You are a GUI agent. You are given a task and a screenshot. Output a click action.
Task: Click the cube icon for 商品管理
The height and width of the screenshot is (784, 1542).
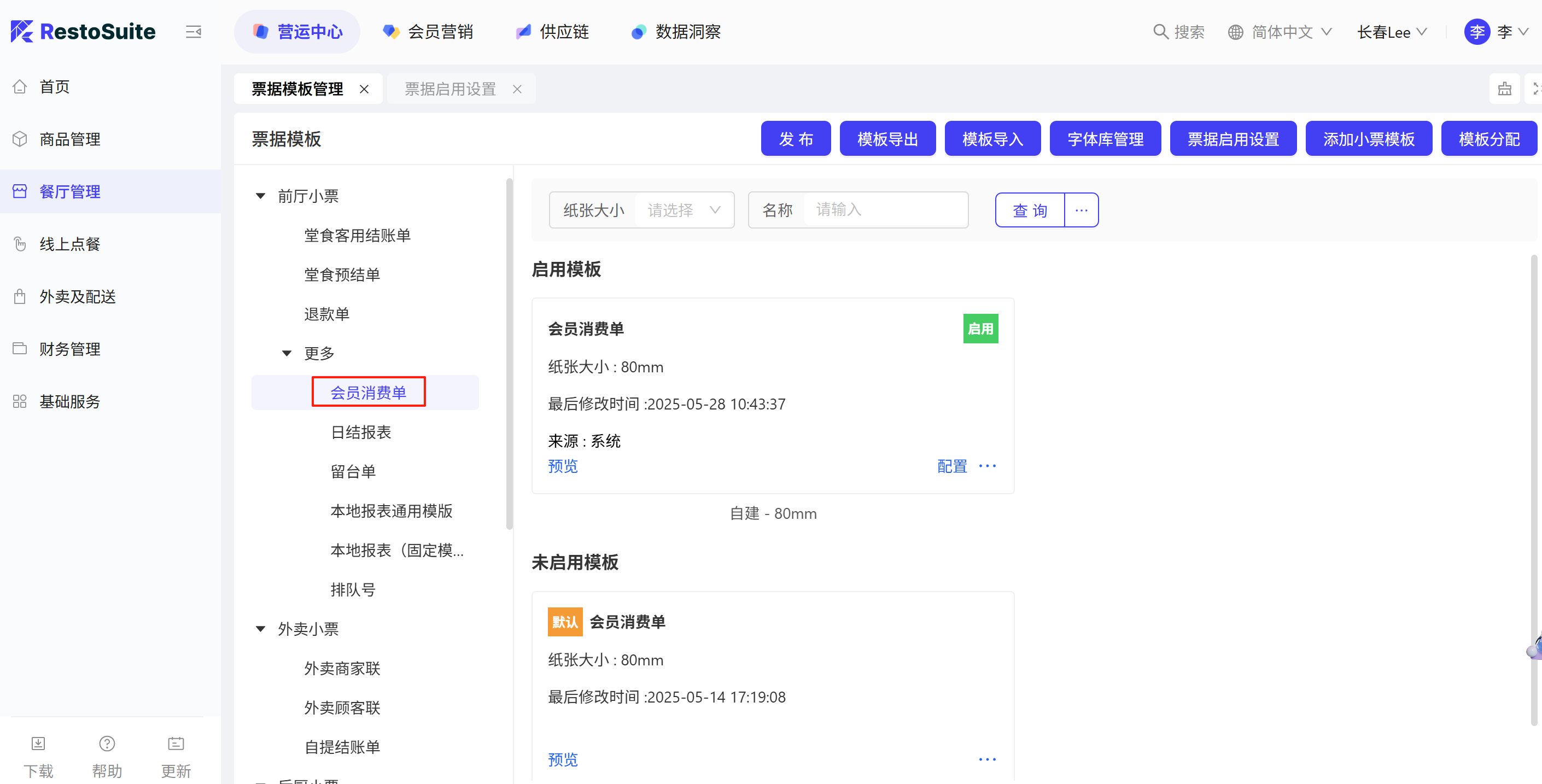[x=20, y=139]
